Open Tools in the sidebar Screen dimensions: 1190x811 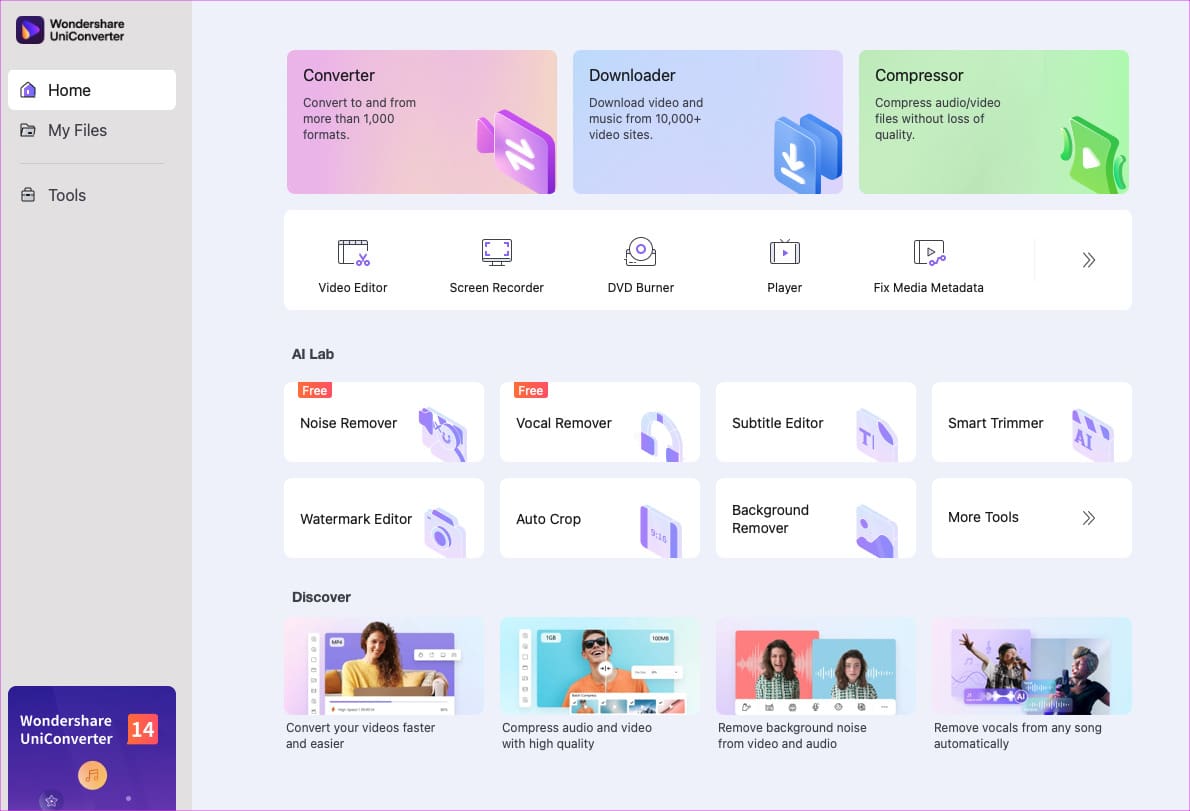[x=92, y=196]
